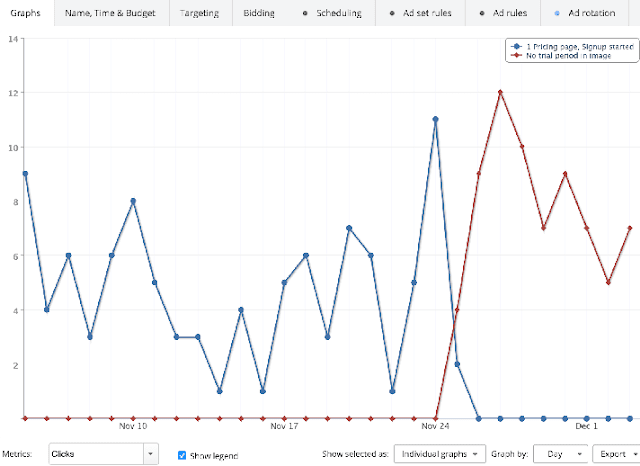
Task: Go to the Bidding tab
Action: pos(261,13)
